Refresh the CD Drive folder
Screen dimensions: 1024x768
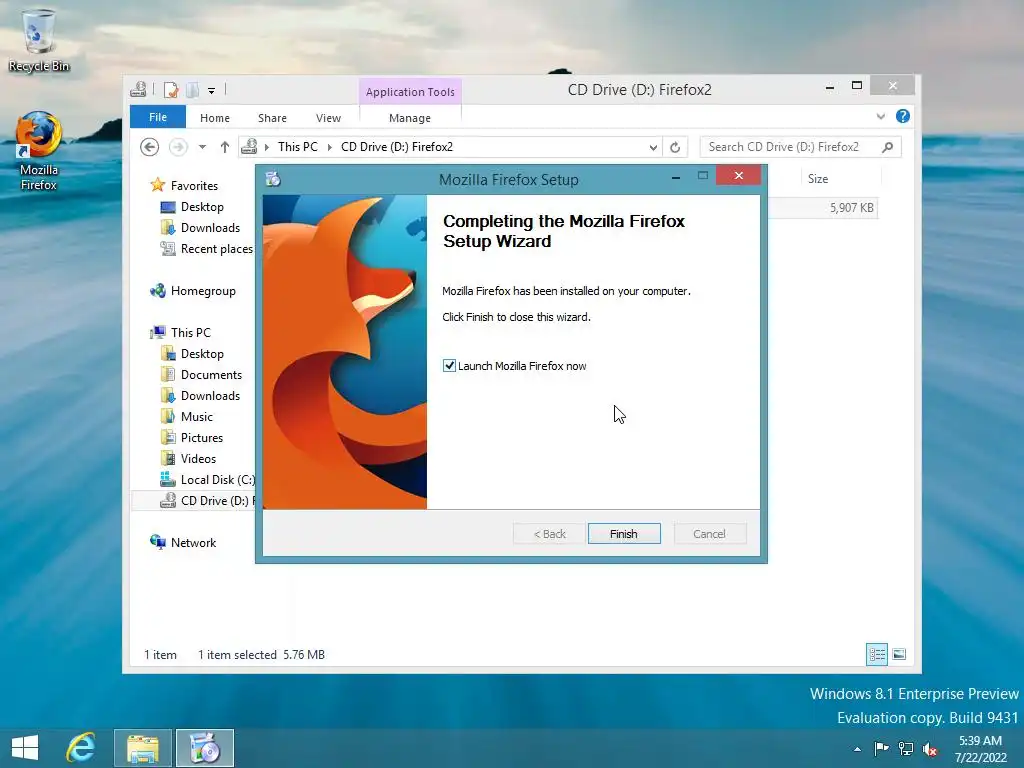pos(675,148)
